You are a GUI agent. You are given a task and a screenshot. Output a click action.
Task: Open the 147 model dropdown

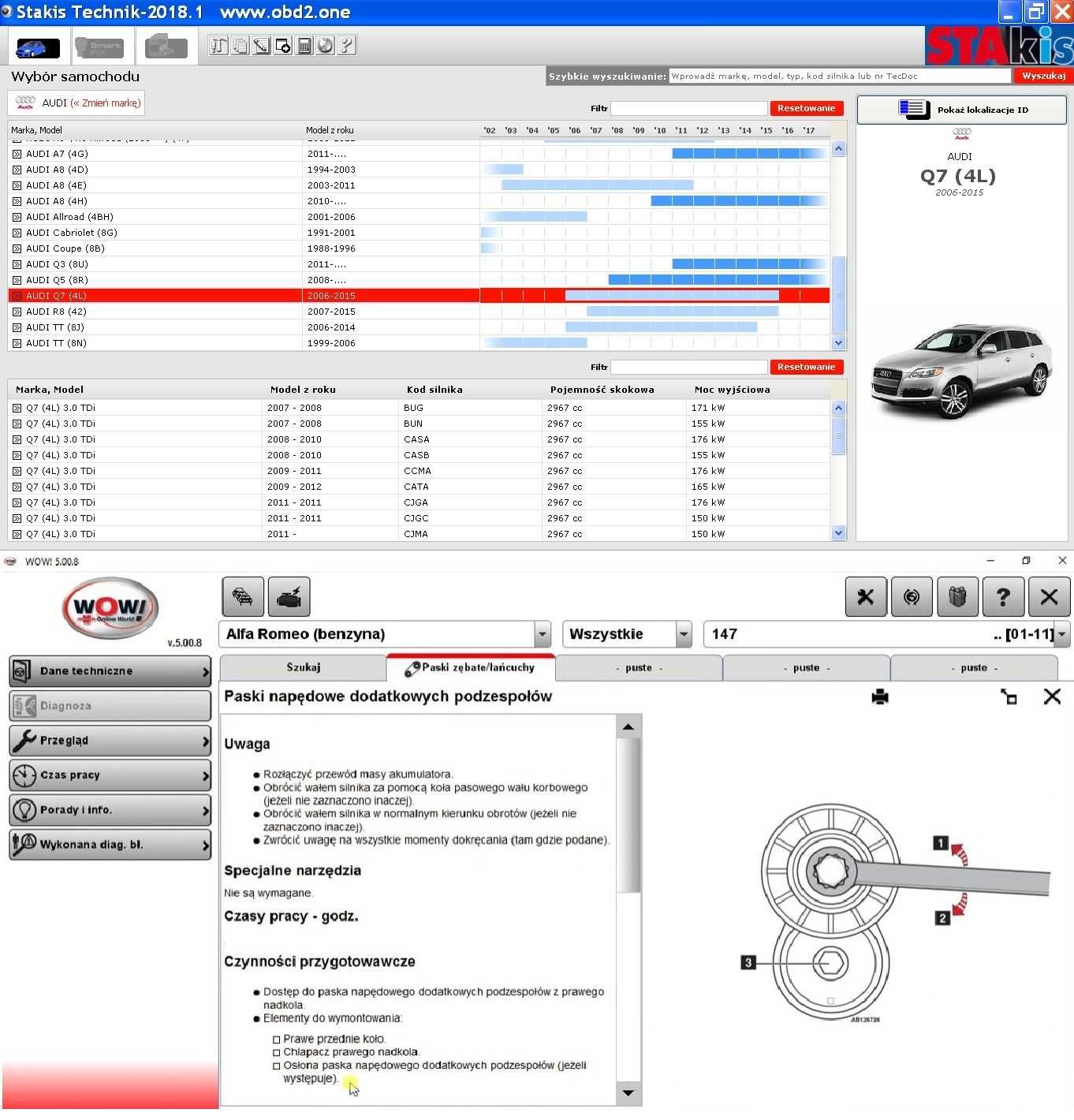[x=1062, y=634]
